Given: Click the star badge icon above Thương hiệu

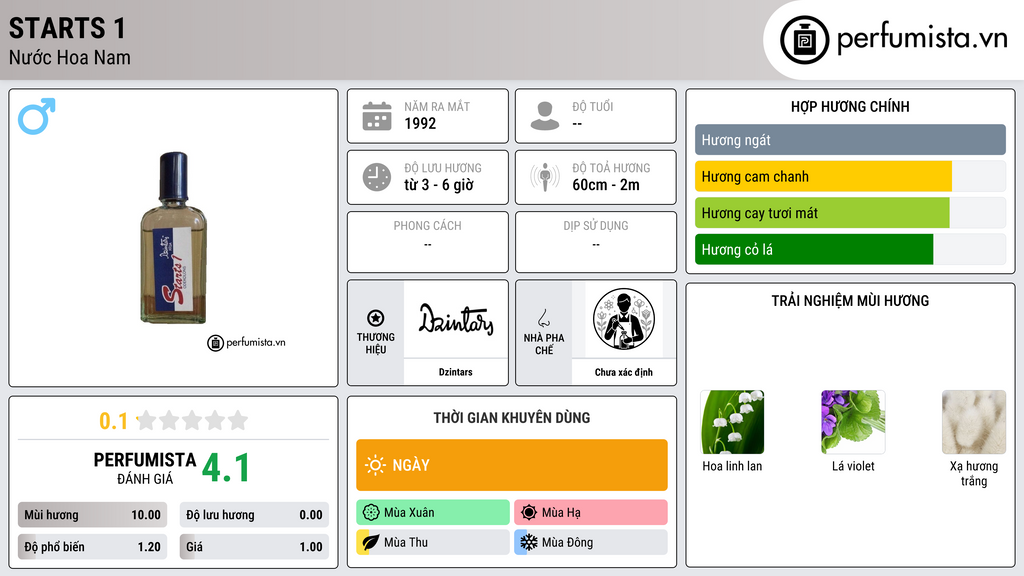Looking at the screenshot, I should tap(376, 318).
